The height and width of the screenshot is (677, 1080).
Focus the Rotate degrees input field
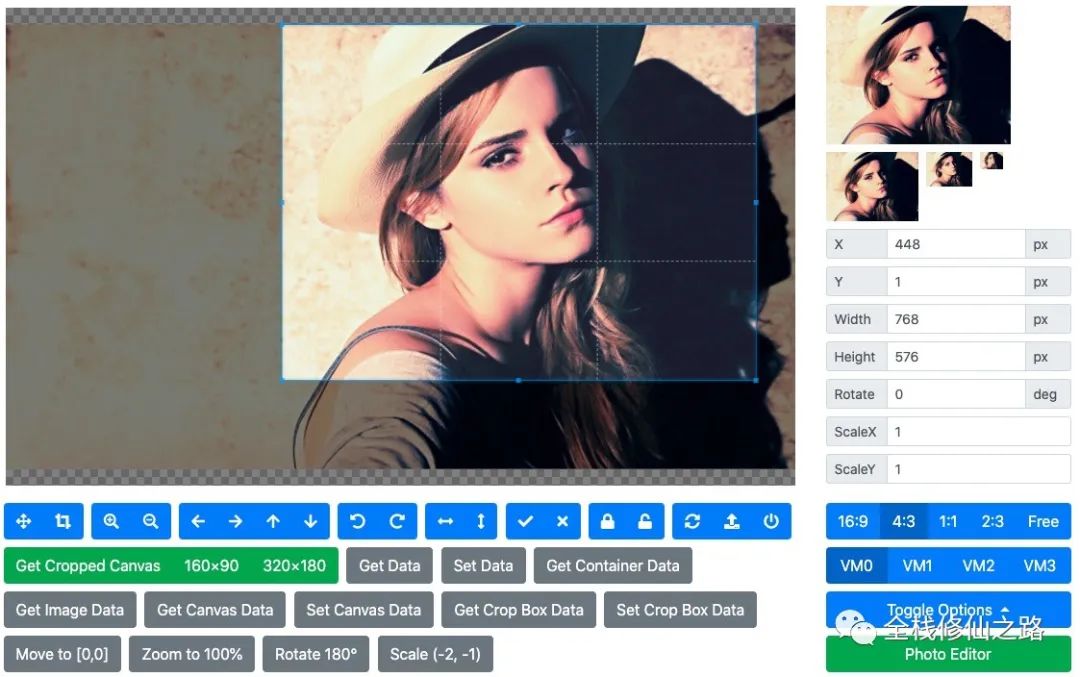click(x=955, y=394)
